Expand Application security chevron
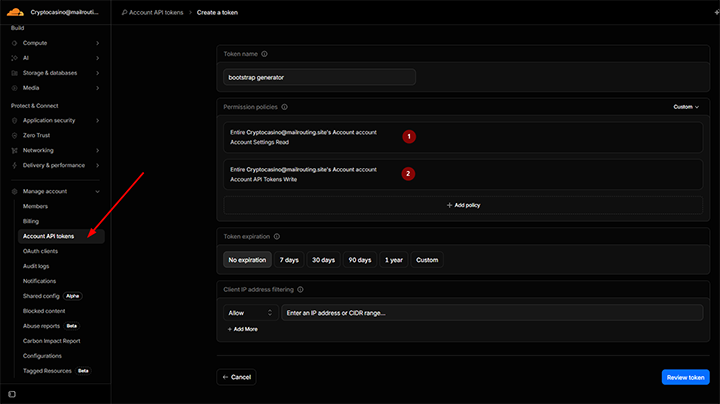Image resolution: width=720 pixels, height=404 pixels. pyautogui.click(x=97, y=121)
